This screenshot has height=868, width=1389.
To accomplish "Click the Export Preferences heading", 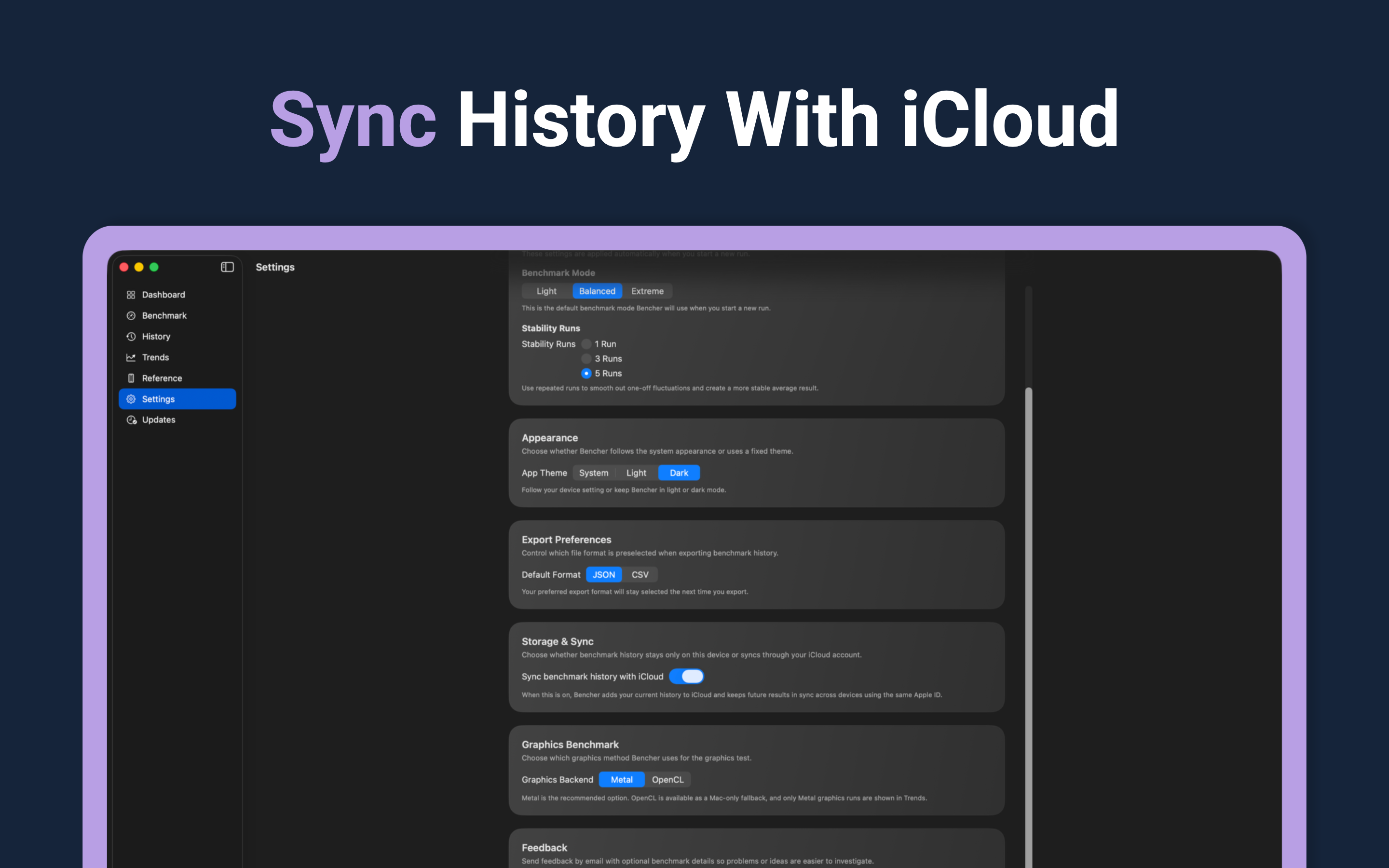I will [x=567, y=540].
